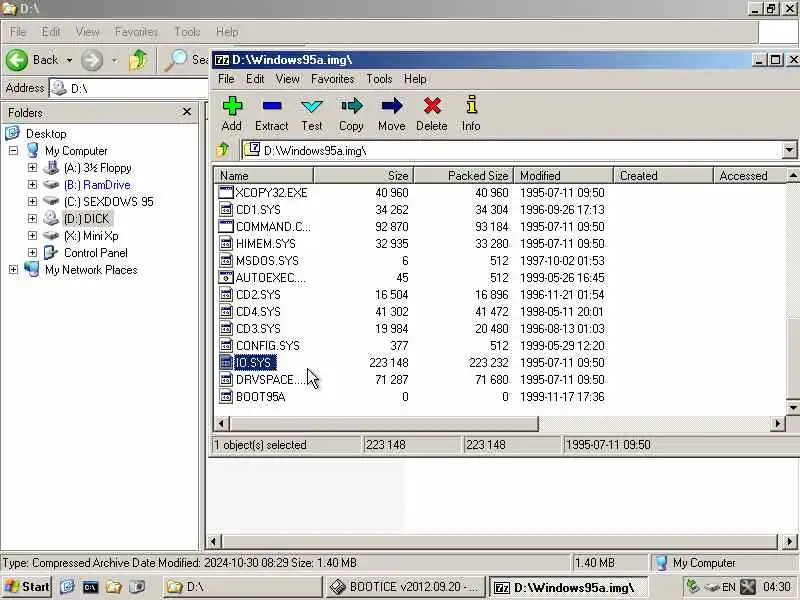Click the Copy toolbar icon in 7-Zip
The height and width of the screenshot is (600, 800).
tap(352, 106)
